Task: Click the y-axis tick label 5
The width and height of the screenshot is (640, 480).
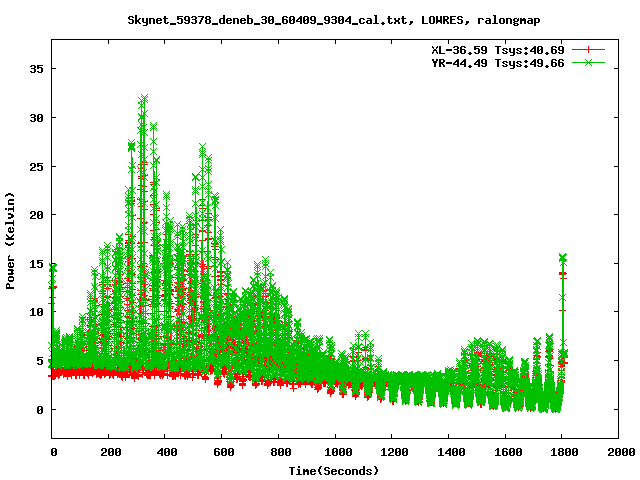Action: (x=40, y=361)
